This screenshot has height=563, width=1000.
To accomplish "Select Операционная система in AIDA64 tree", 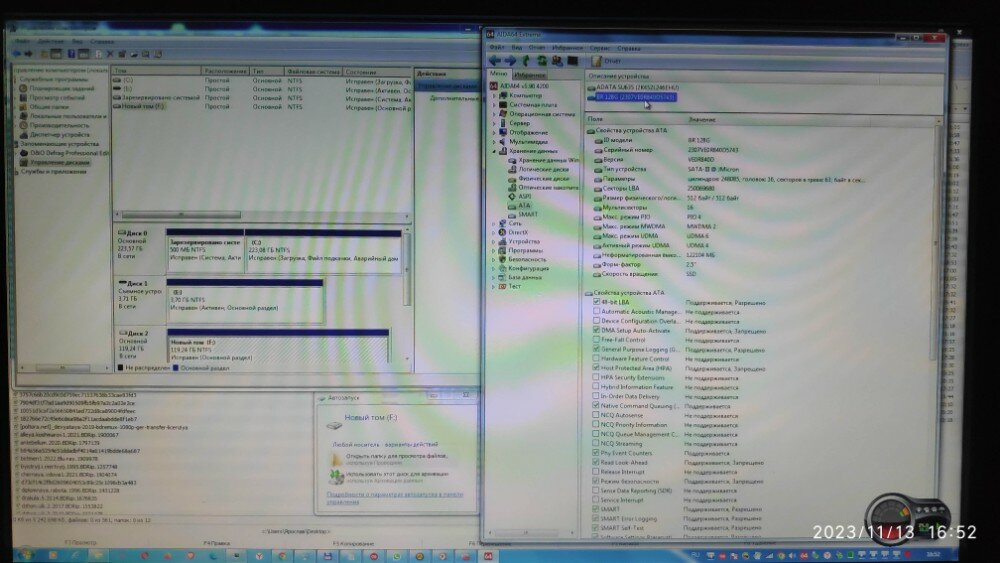I will pos(541,113).
